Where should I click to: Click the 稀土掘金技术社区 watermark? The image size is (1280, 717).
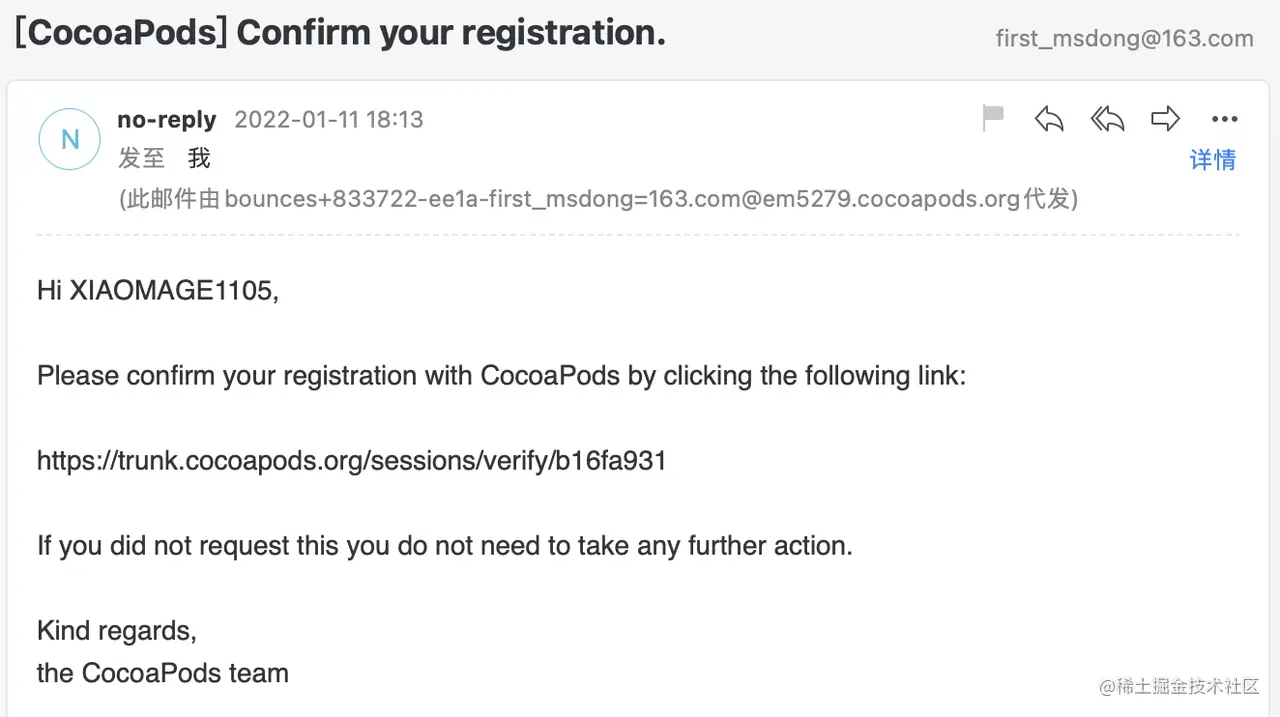[x=1179, y=686]
